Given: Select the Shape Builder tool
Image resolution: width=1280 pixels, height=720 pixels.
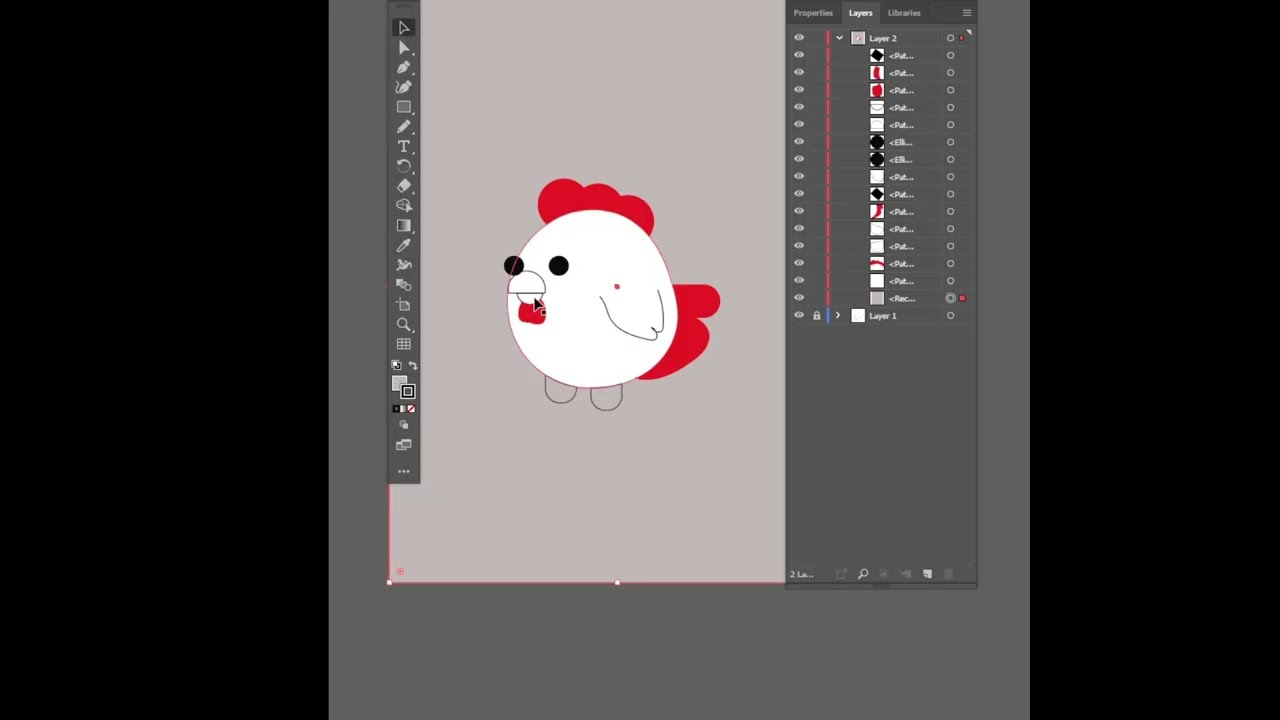Looking at the screenshot, I should point(404,206).
